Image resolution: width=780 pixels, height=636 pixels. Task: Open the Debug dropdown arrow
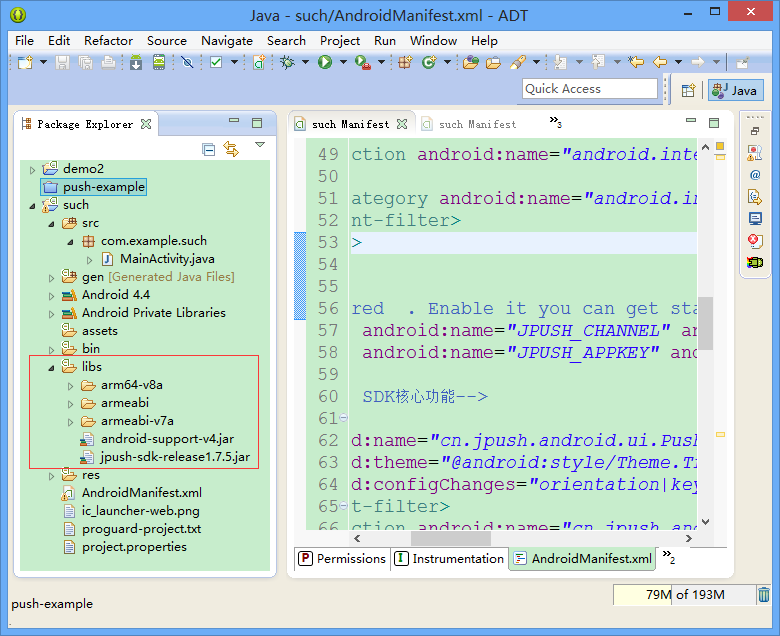(x=305, y=62)
